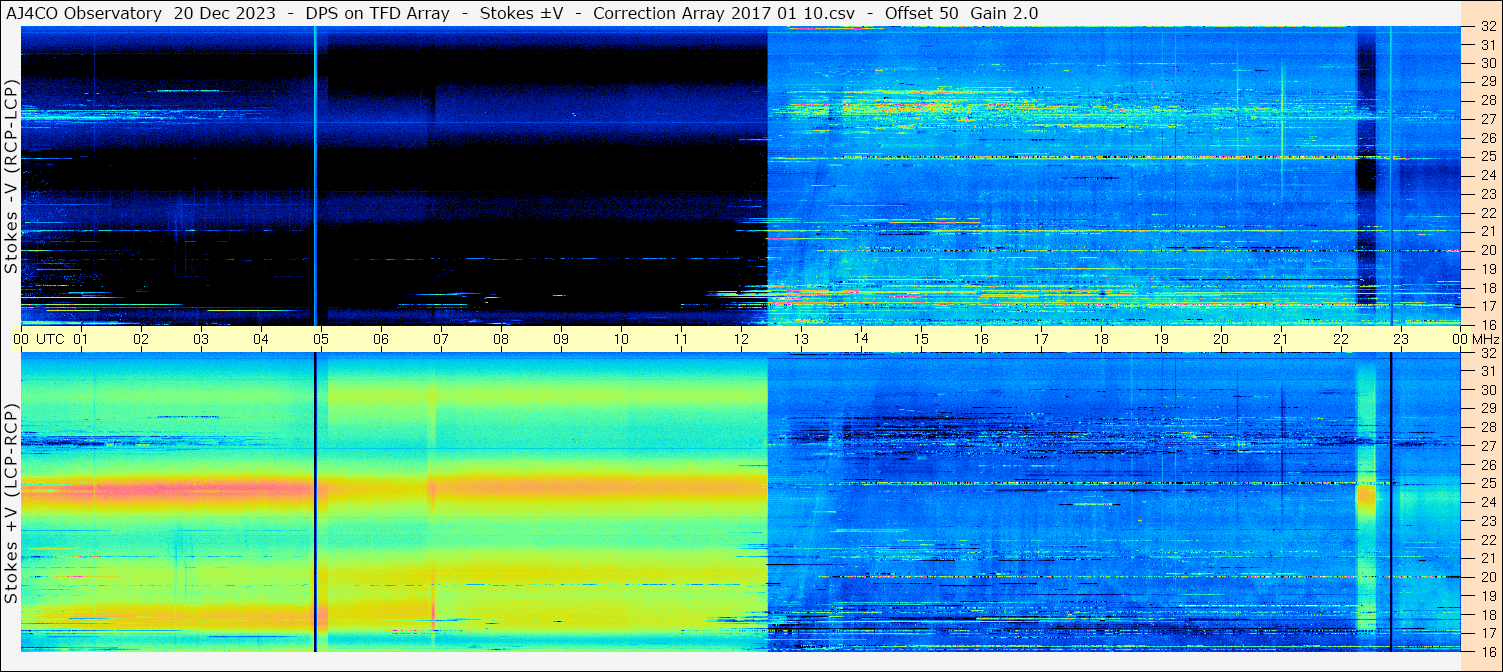Screen dimensions: 1503x672
Task: Select the 15 hour tick on time axis
Action: click(921, 339)
